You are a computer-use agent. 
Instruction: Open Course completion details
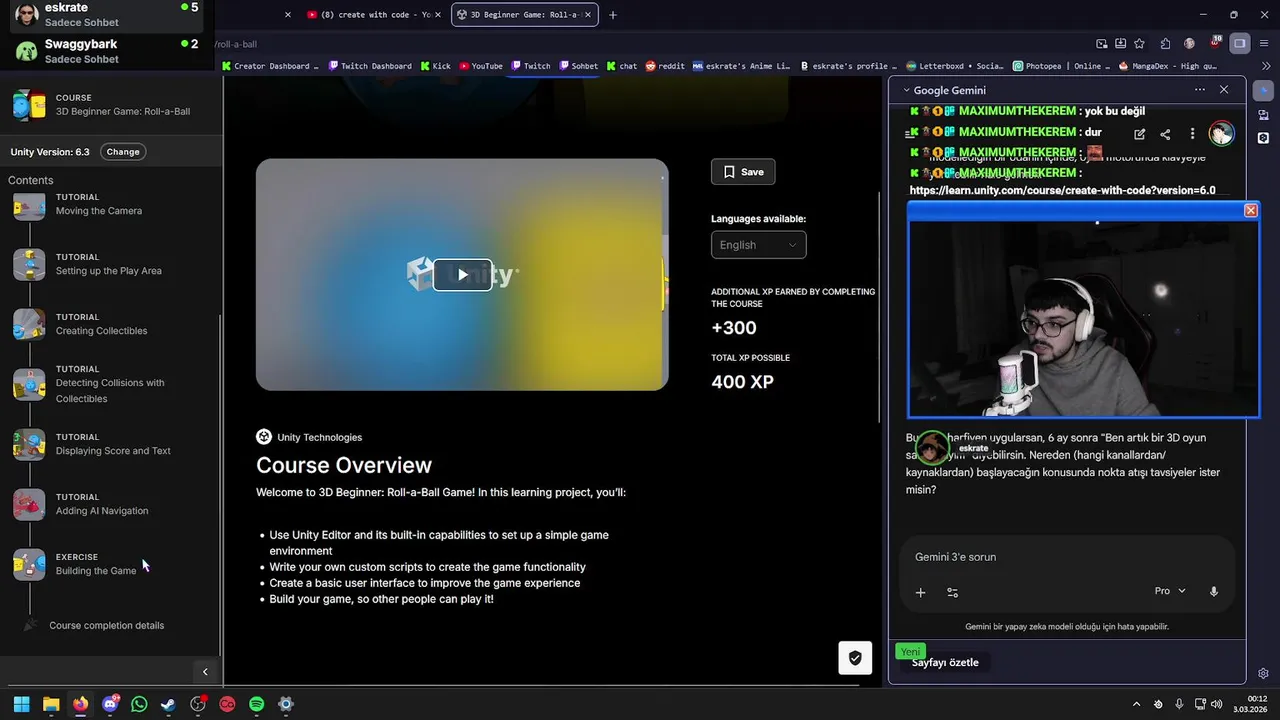[106, 625]
